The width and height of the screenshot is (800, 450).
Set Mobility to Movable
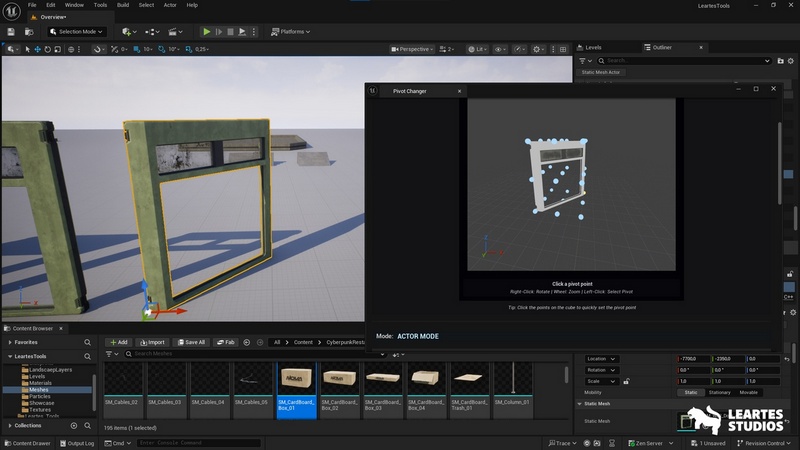[x=748, y=392]
